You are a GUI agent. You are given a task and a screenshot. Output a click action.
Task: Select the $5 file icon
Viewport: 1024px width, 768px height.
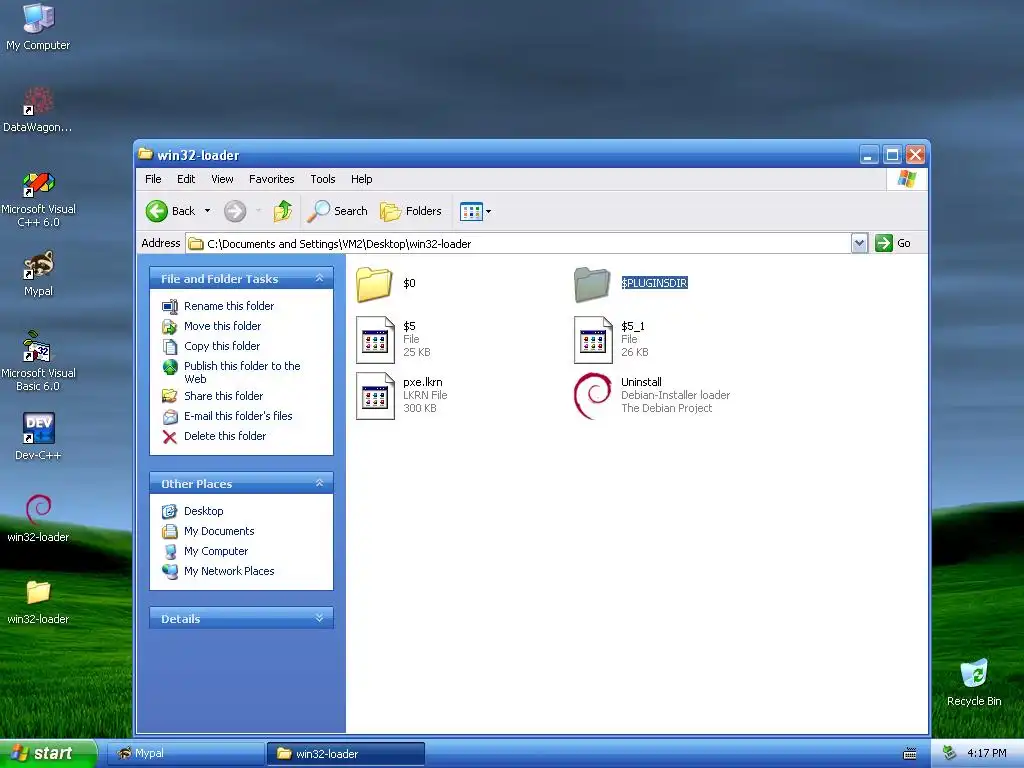pyautogui.click(x=375, y=340)
